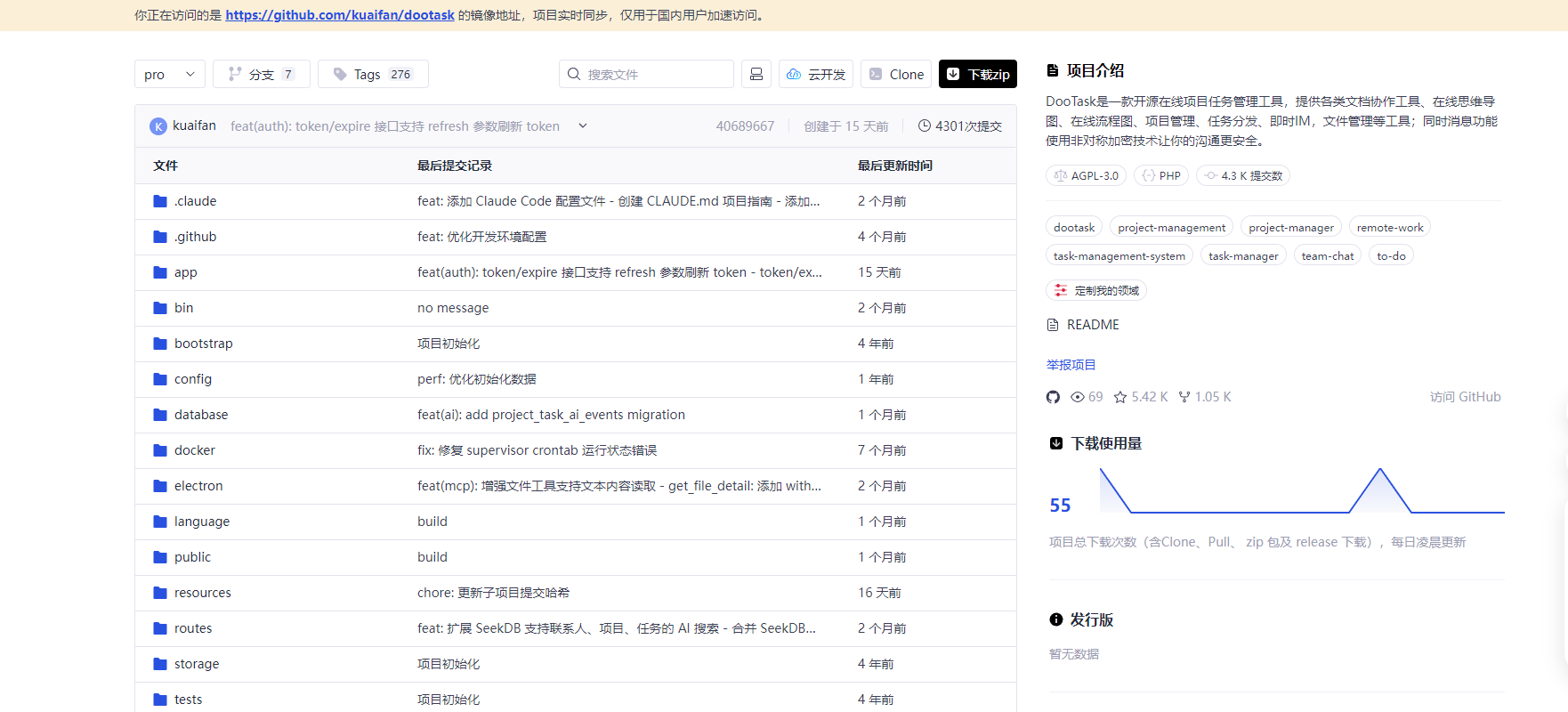Image resolution: width=1568 pixels, height=712 pixels.
Task: Click 定制我的领域 customize button
Action: click(1096, 290)
